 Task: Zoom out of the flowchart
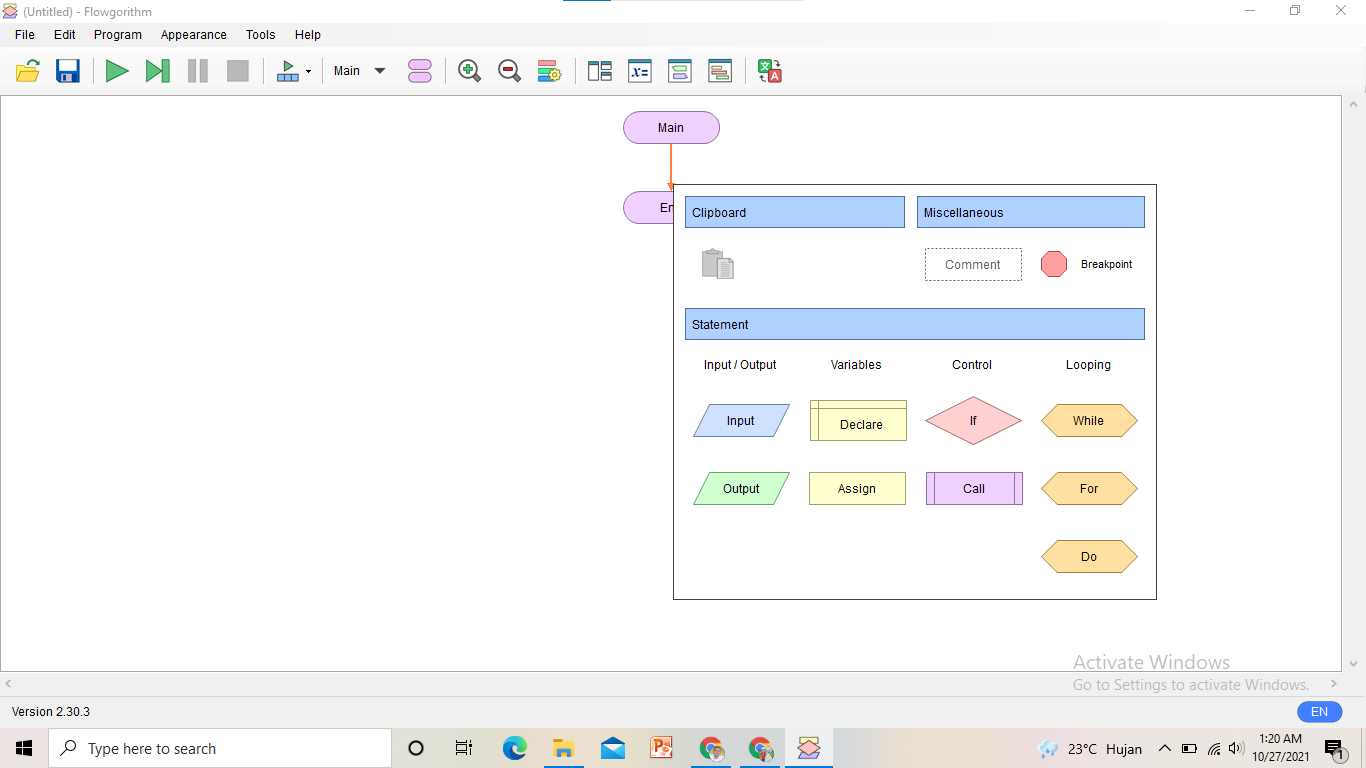509,70
